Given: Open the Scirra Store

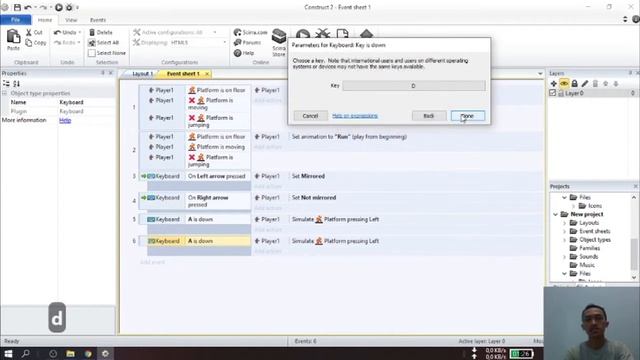Looking at the screenshot, I should (x=279, y=42).
